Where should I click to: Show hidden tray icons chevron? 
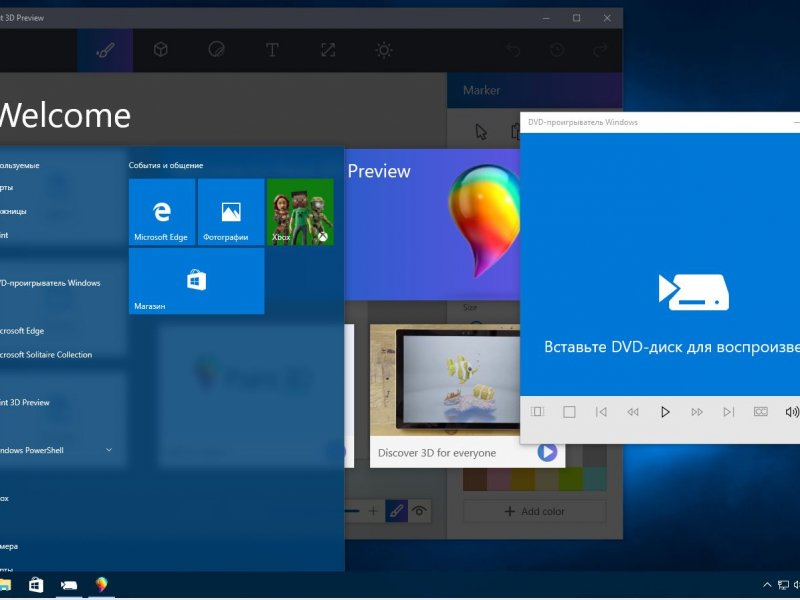coord(767,585)
